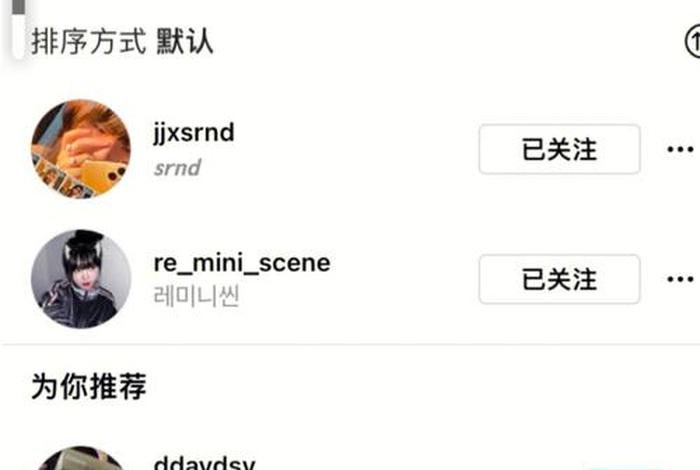The height and width of the screenshot is (470, 700).
Task: Select the jjxsrnd list row
Action: point(350,149)
